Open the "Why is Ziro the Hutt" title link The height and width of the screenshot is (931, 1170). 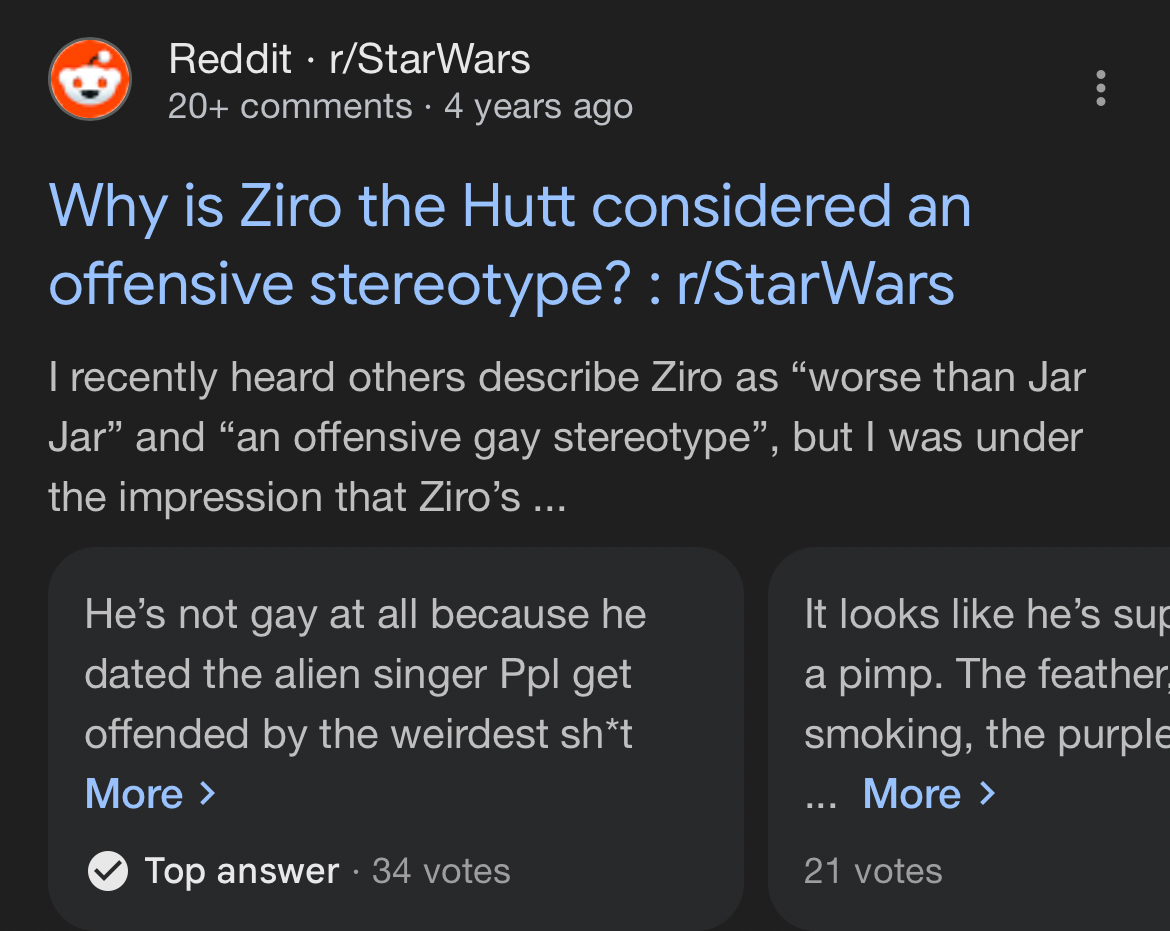click(x=509, y=207)
